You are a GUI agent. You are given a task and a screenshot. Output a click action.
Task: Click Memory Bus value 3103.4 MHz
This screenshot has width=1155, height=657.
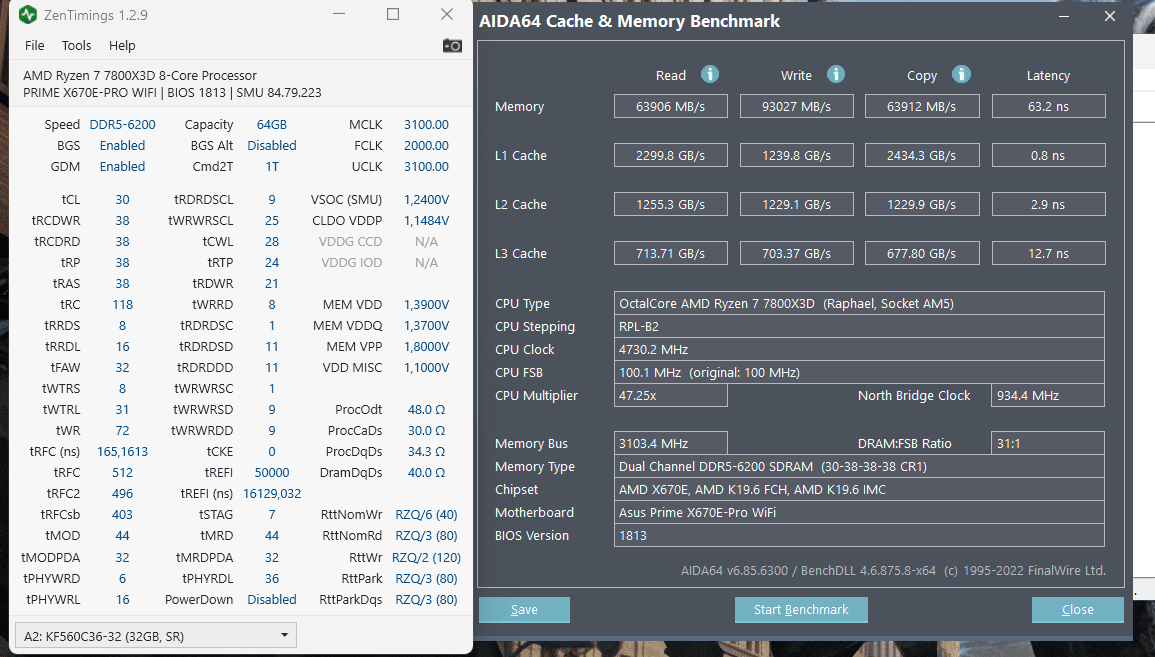click(670, 443)
